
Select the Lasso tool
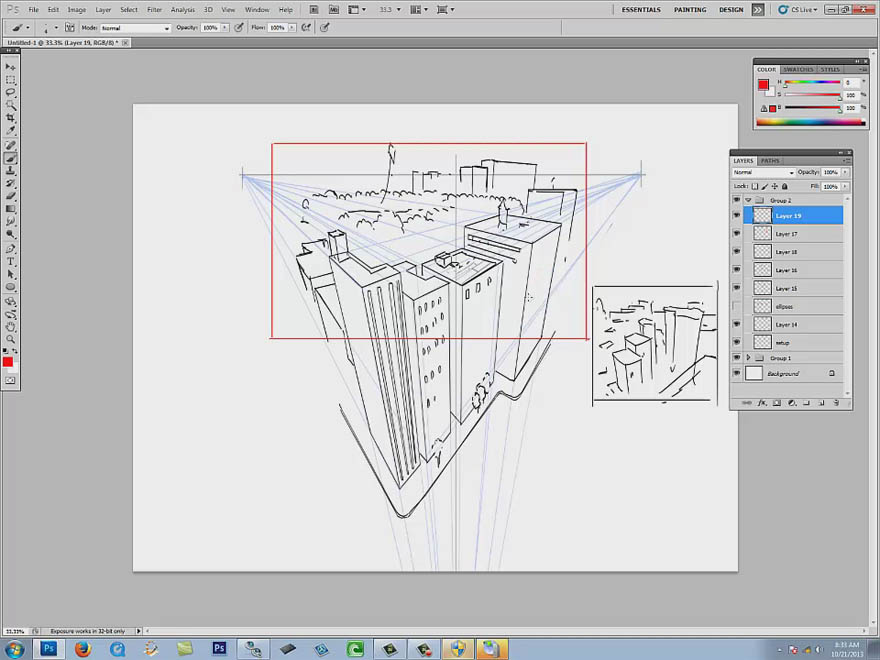tap(10, 93)
